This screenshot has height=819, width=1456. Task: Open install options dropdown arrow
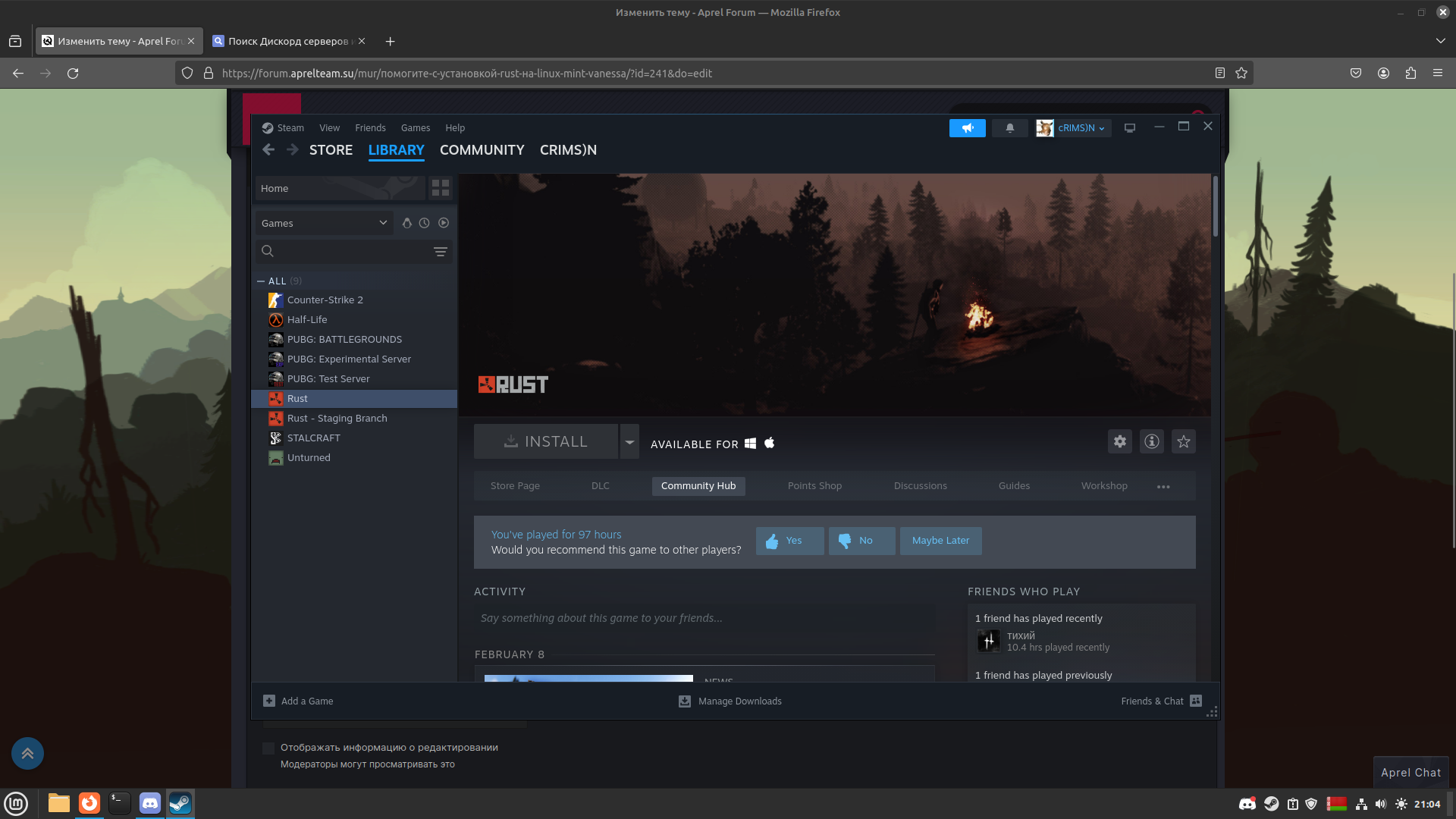pos(629,441)
